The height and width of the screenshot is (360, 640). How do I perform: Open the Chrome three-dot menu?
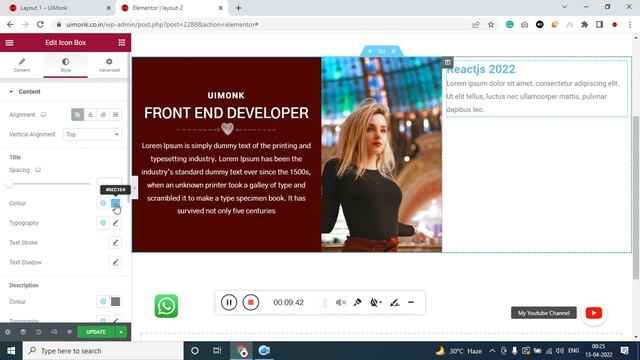(630, 24)
